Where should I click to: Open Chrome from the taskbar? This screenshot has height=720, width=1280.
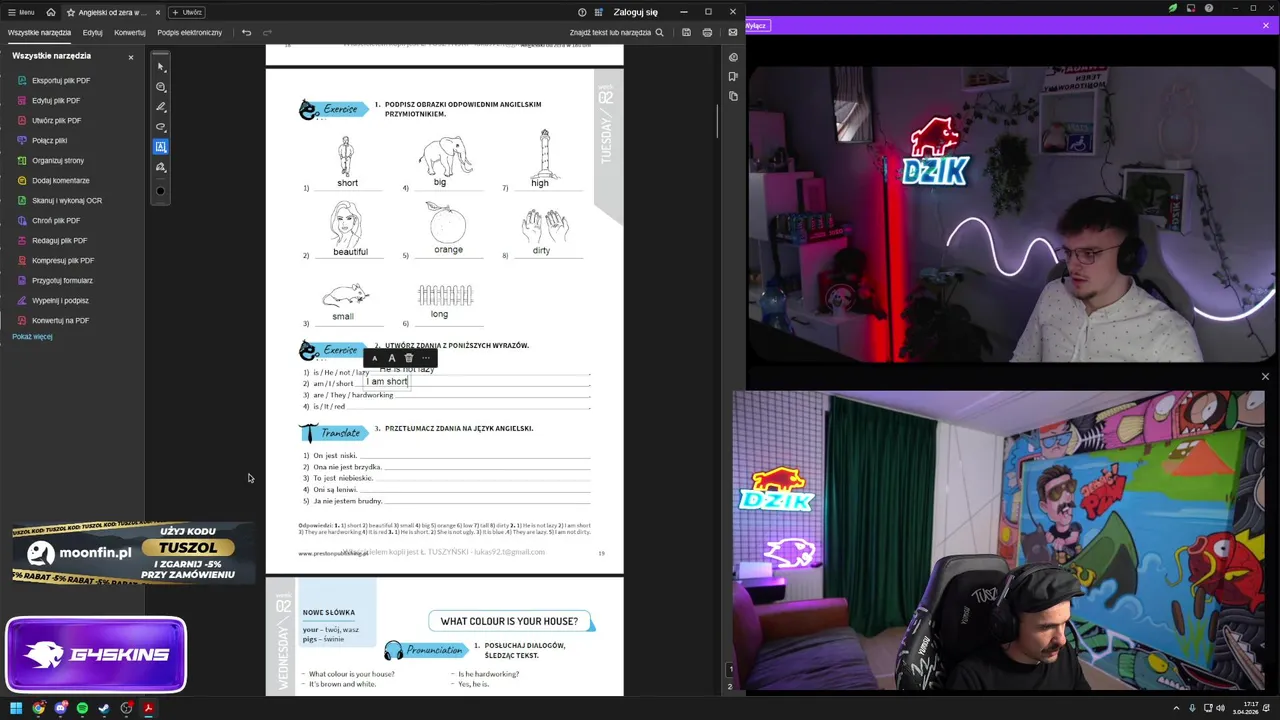(38, 708)
